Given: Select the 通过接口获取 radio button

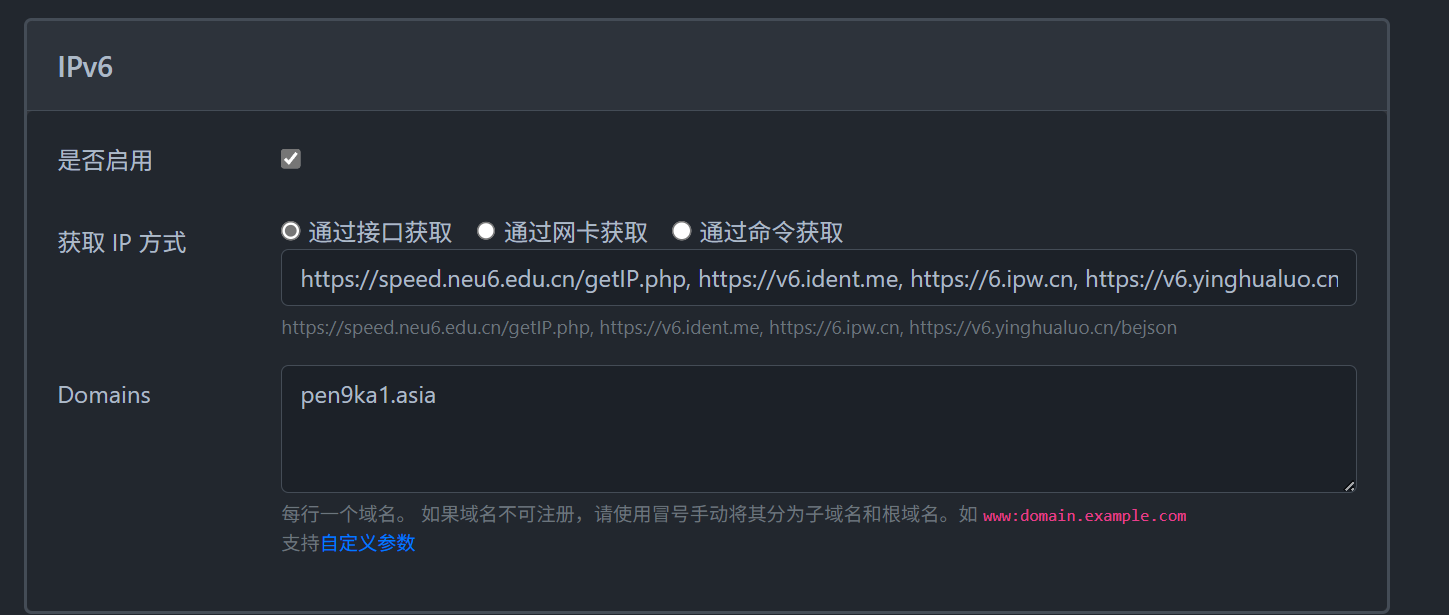Looking at the screenshot, I should click(291, 231).
